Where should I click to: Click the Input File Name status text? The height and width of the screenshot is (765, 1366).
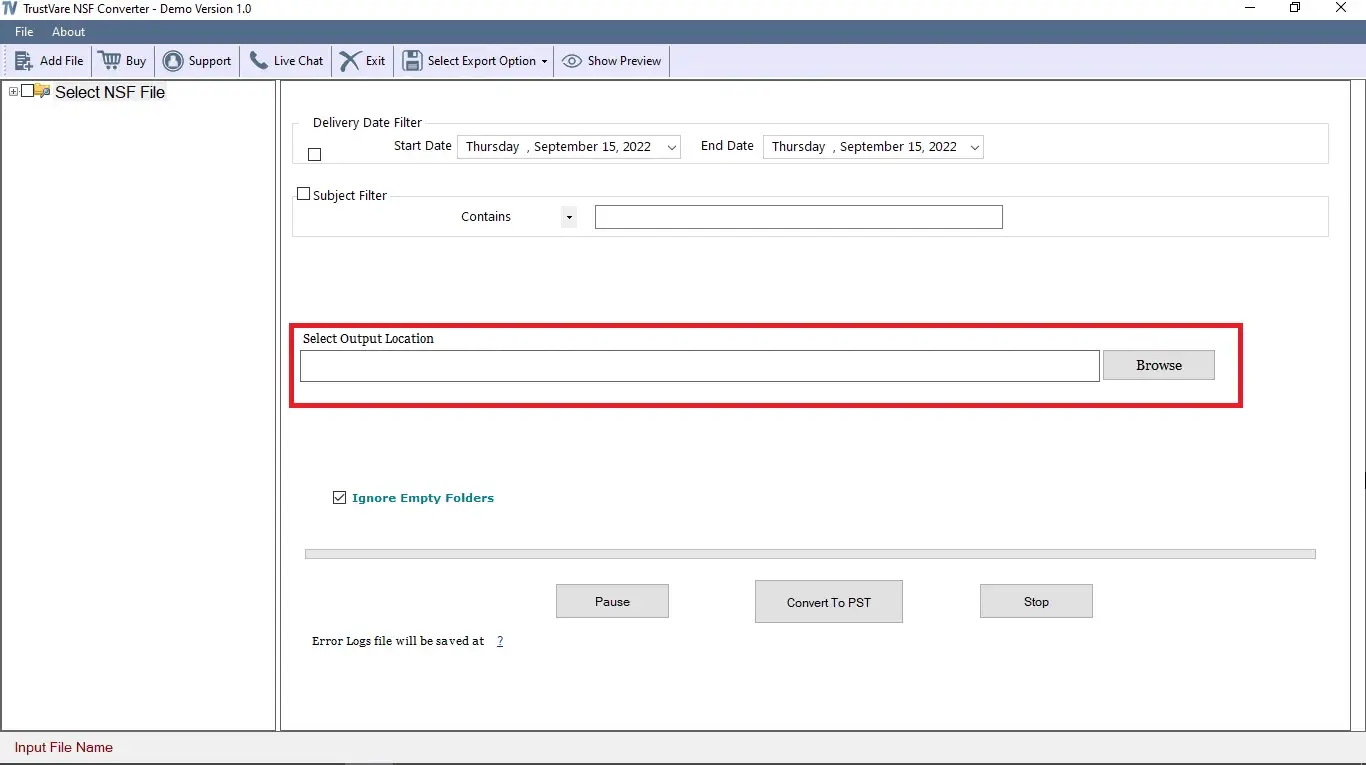click(x=63, y=747)
